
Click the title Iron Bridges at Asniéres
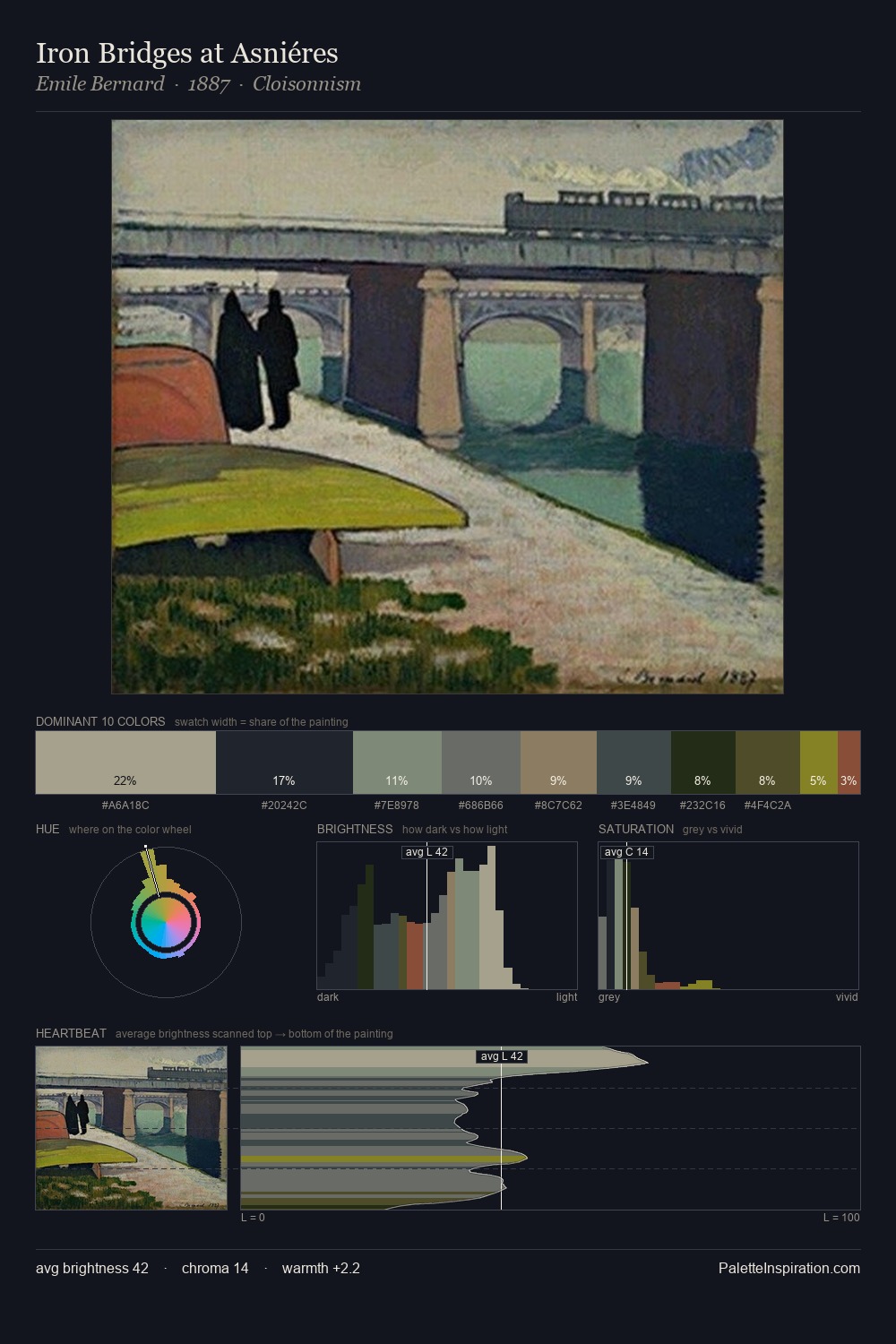187,53
